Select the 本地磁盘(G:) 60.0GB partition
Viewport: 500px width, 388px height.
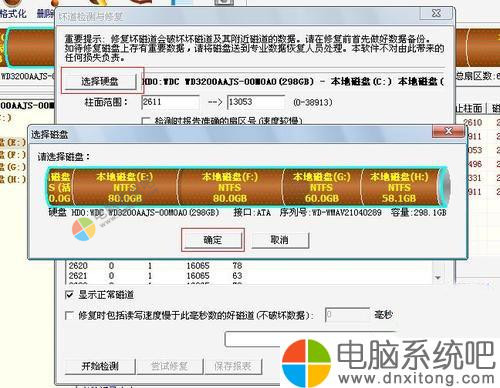coord(322,187)
